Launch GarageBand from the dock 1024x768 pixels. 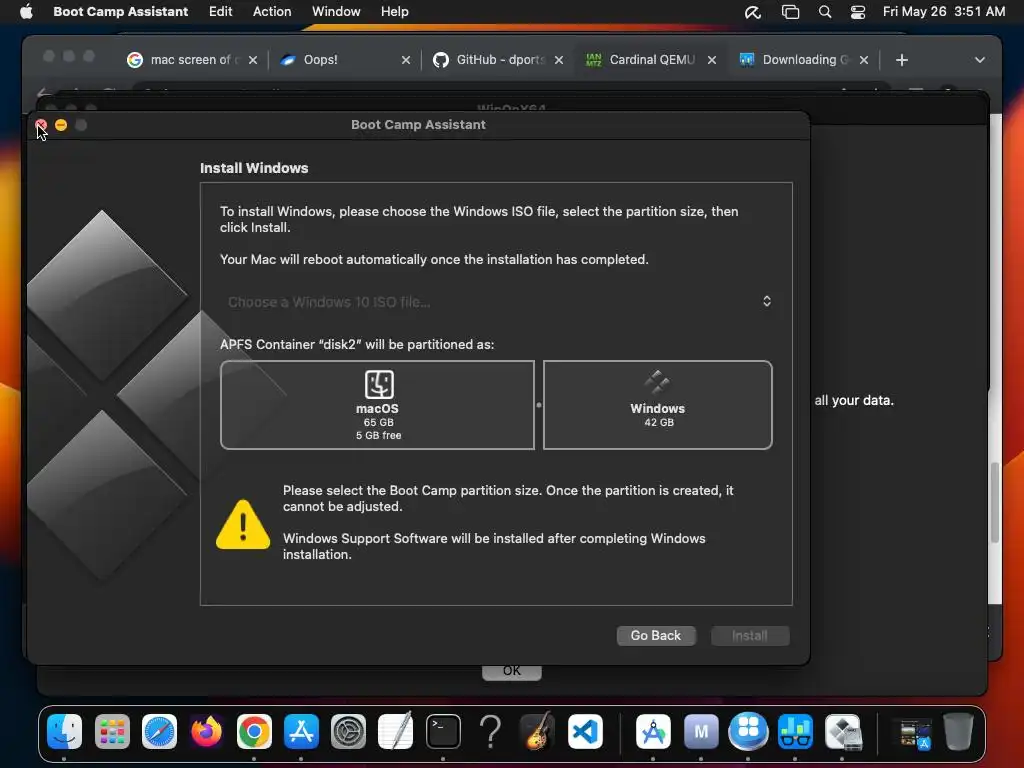(537, 731)
